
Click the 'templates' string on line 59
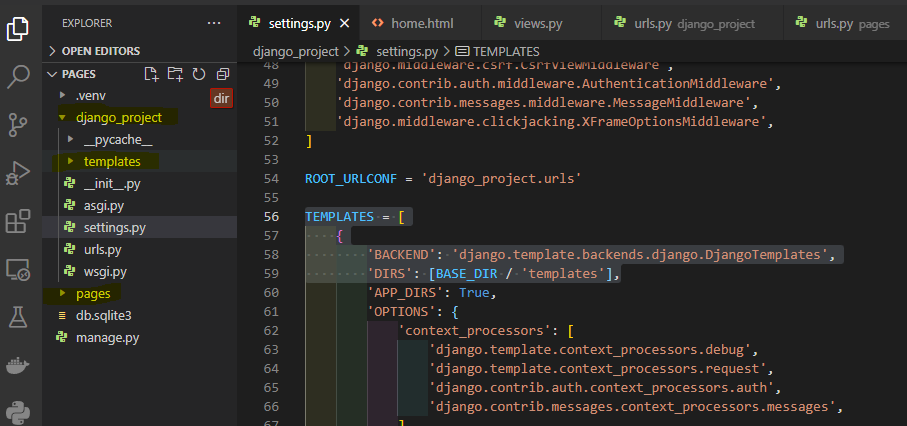pyautogui.click(x=563, y=273)
